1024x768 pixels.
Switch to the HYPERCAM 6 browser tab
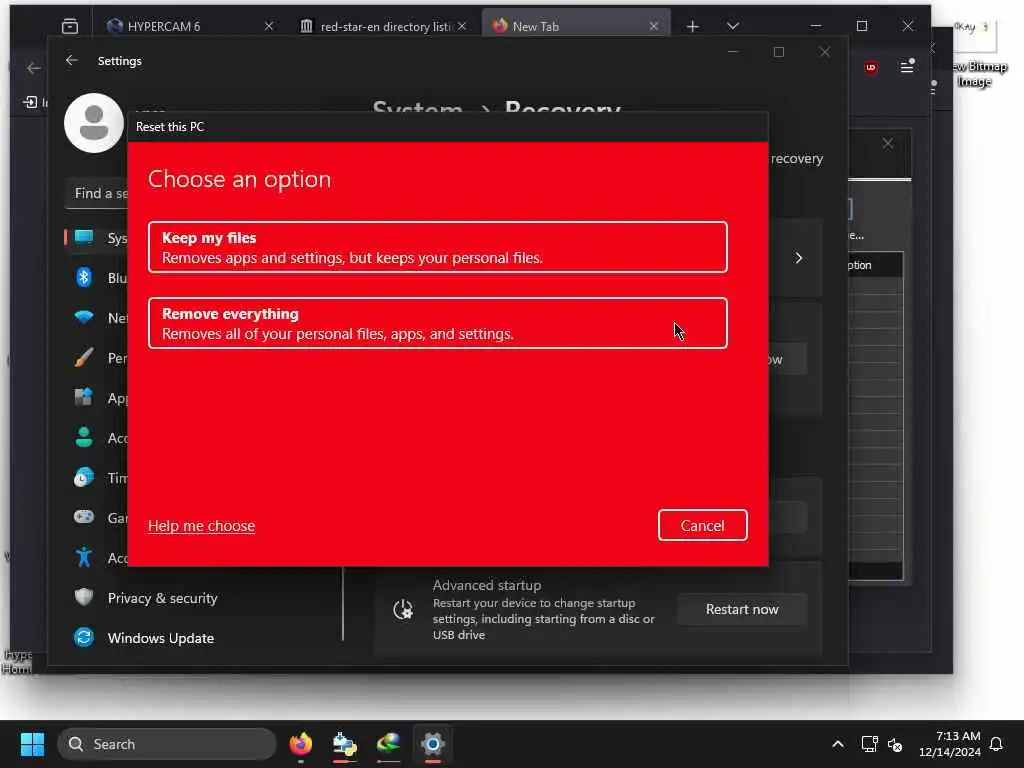[163, 26]
